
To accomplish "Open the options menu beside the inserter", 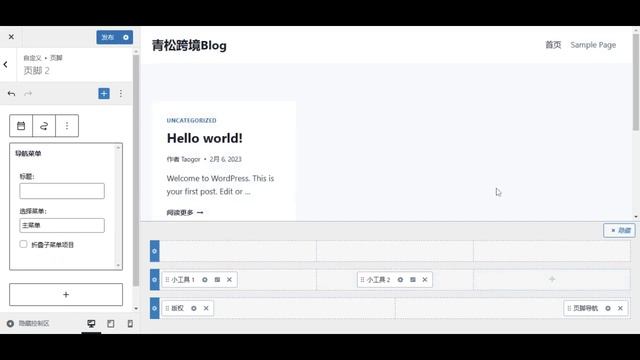I will click(121, 93).
